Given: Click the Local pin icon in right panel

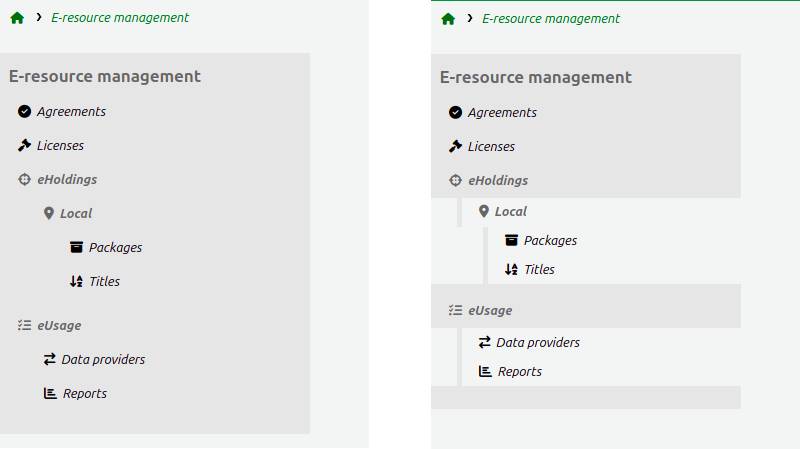Looking at the screenshot, I should tap(484, 212).
